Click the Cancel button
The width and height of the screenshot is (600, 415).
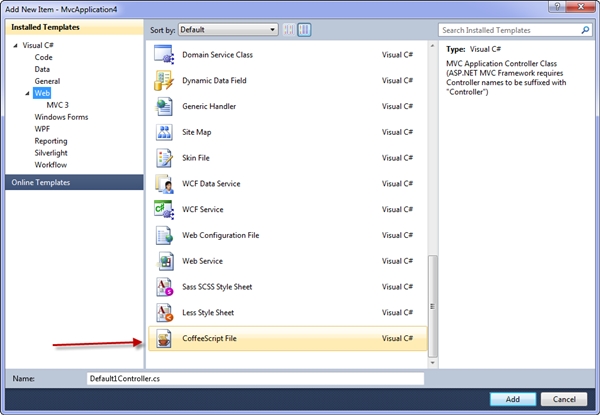tap(564, 399)
